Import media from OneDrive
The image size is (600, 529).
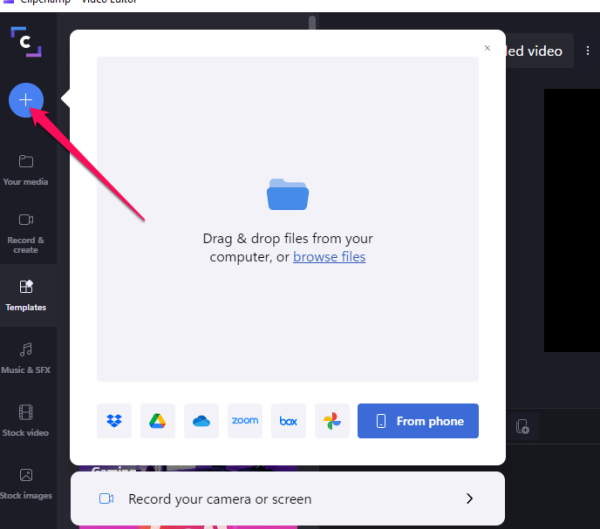pyautogui.click(x=201, y=421)
